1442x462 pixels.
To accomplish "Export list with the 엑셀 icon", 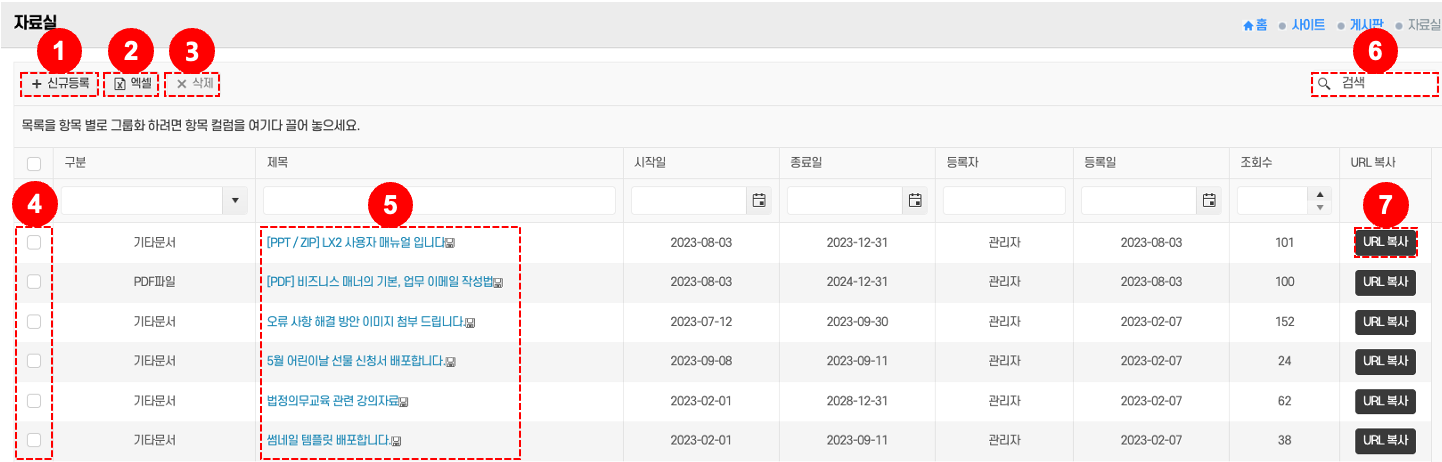I will (120, 84).
